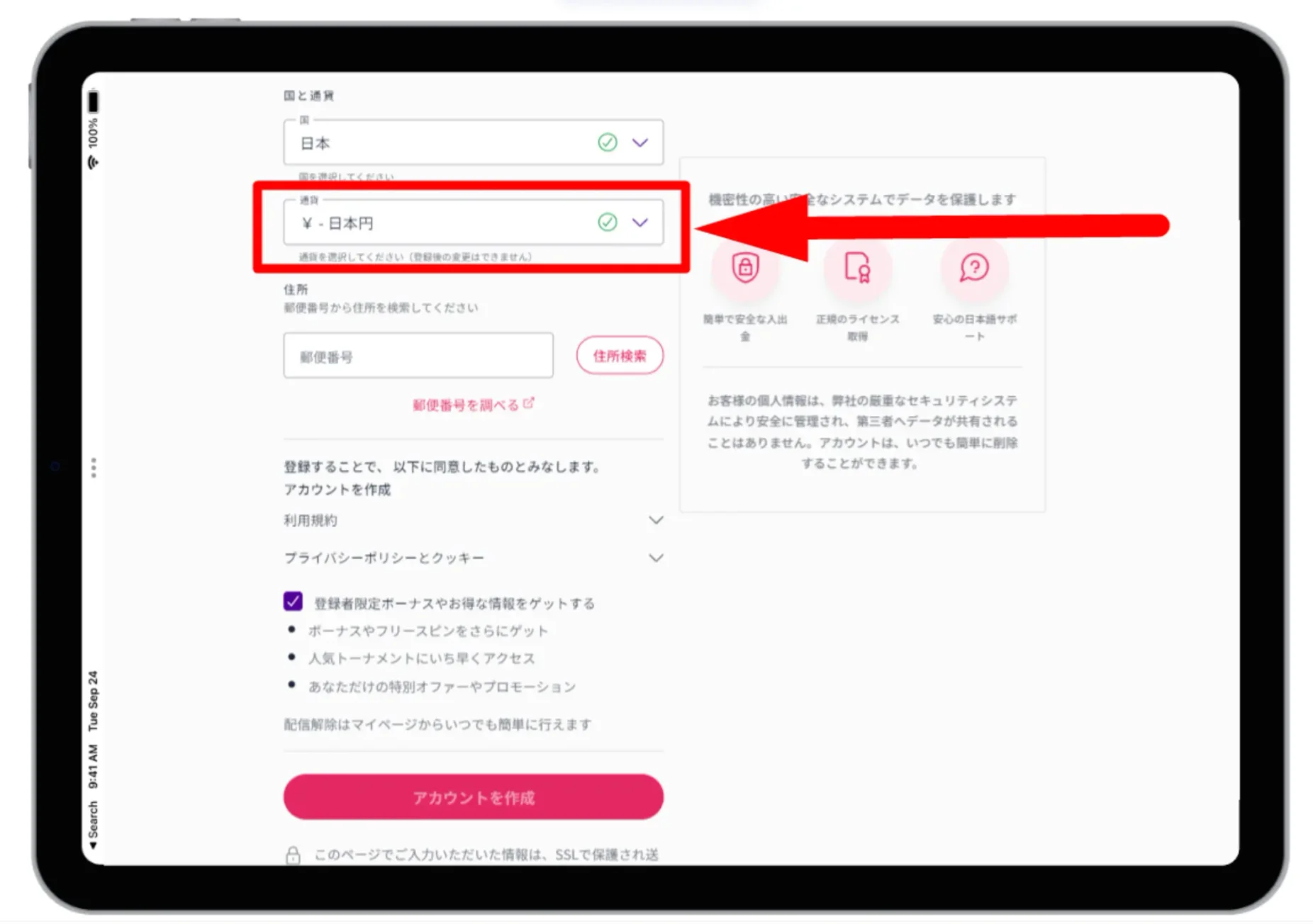This screenshot has height=924, width=1313.
Task: Click the 郵便番号 input field
Action: [418, 356]
